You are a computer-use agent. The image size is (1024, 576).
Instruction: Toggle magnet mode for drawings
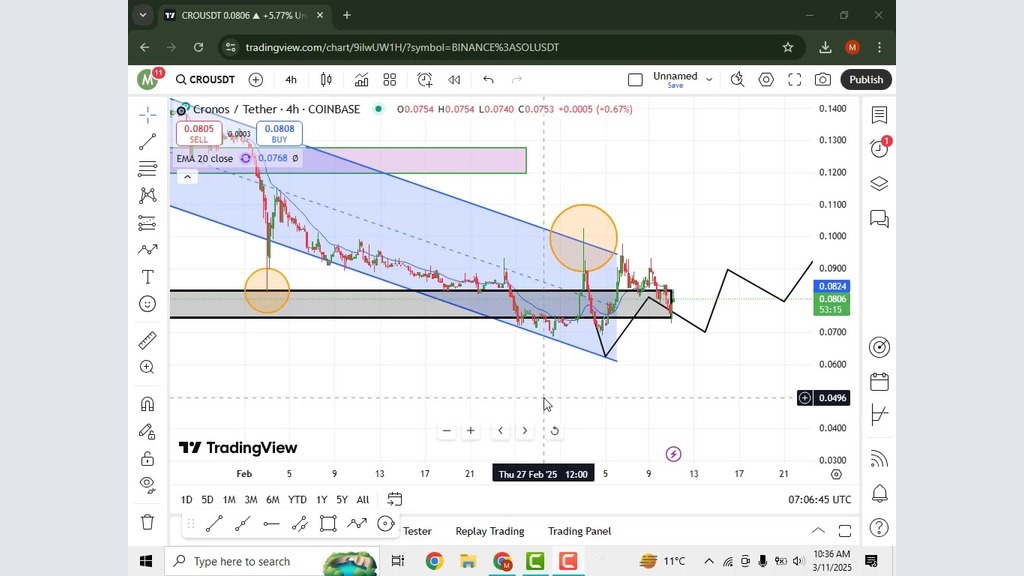(x=148, y=404)
